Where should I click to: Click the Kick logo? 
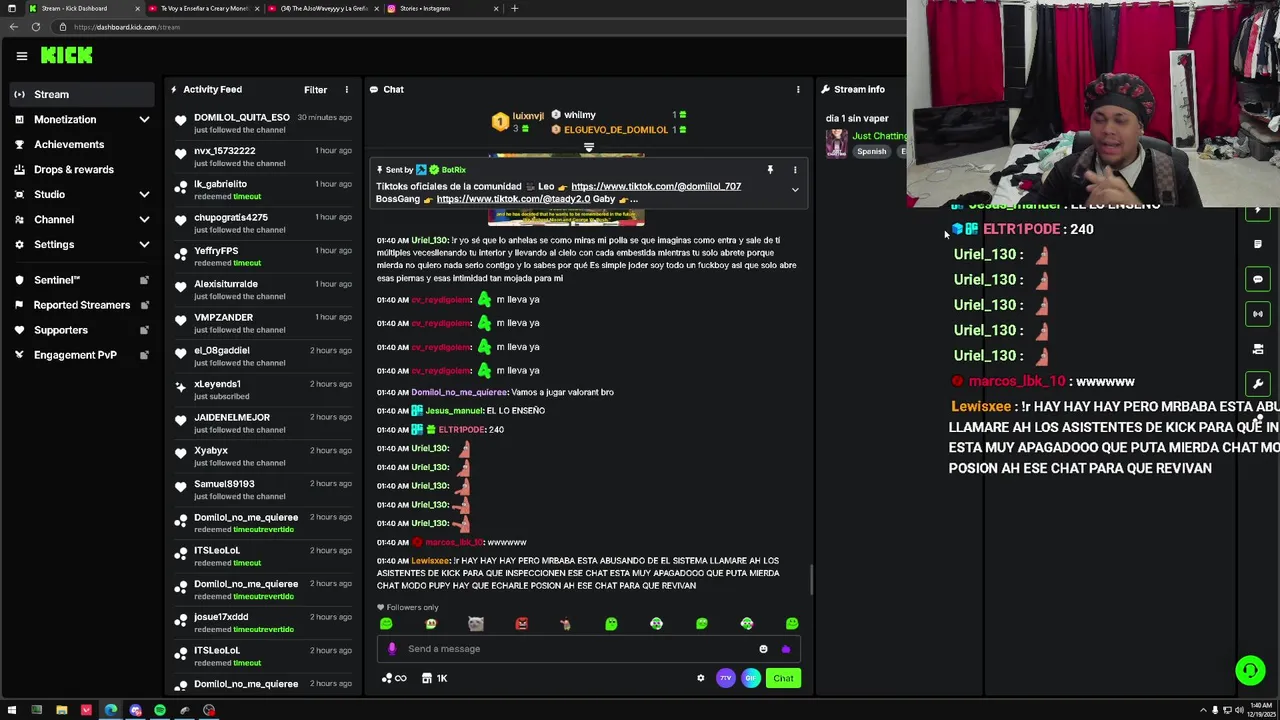coord(66,56)
